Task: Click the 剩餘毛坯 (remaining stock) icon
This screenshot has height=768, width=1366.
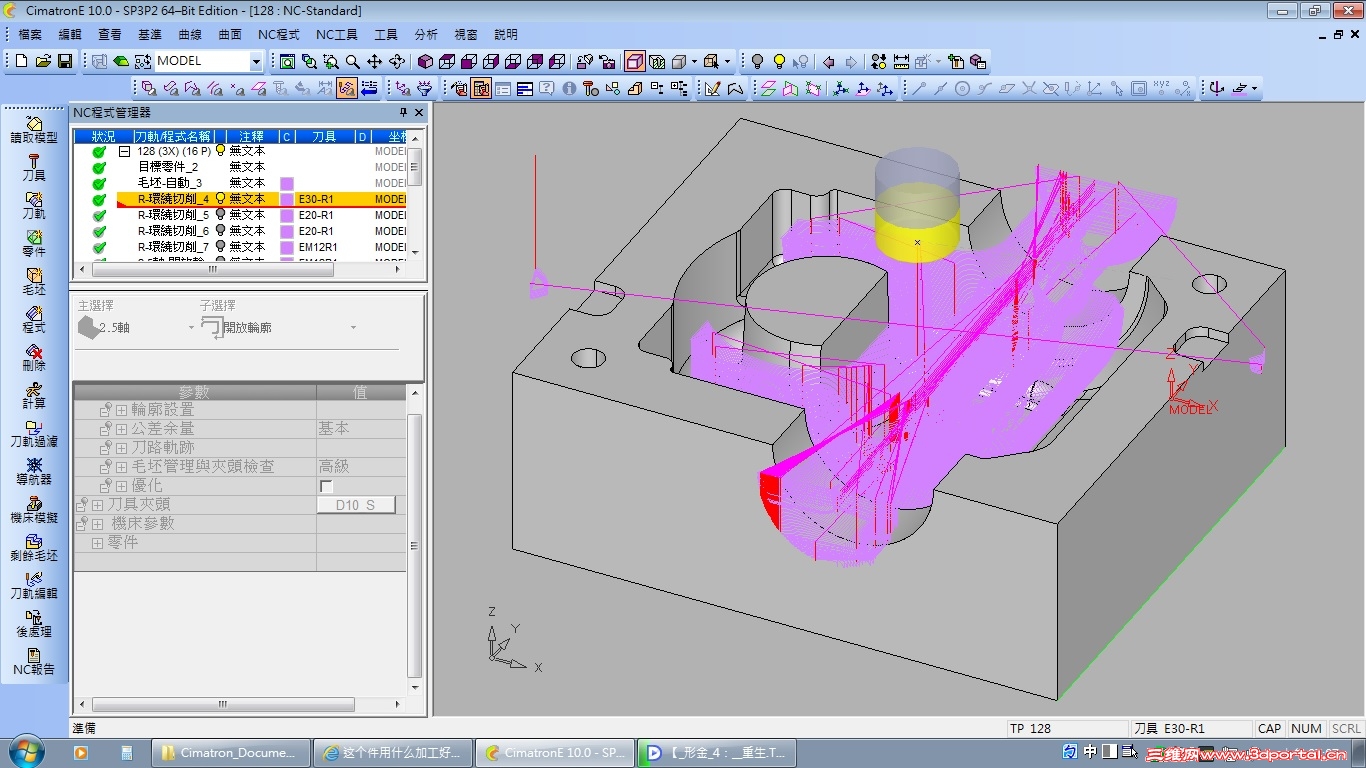Action: pos(34,547)
